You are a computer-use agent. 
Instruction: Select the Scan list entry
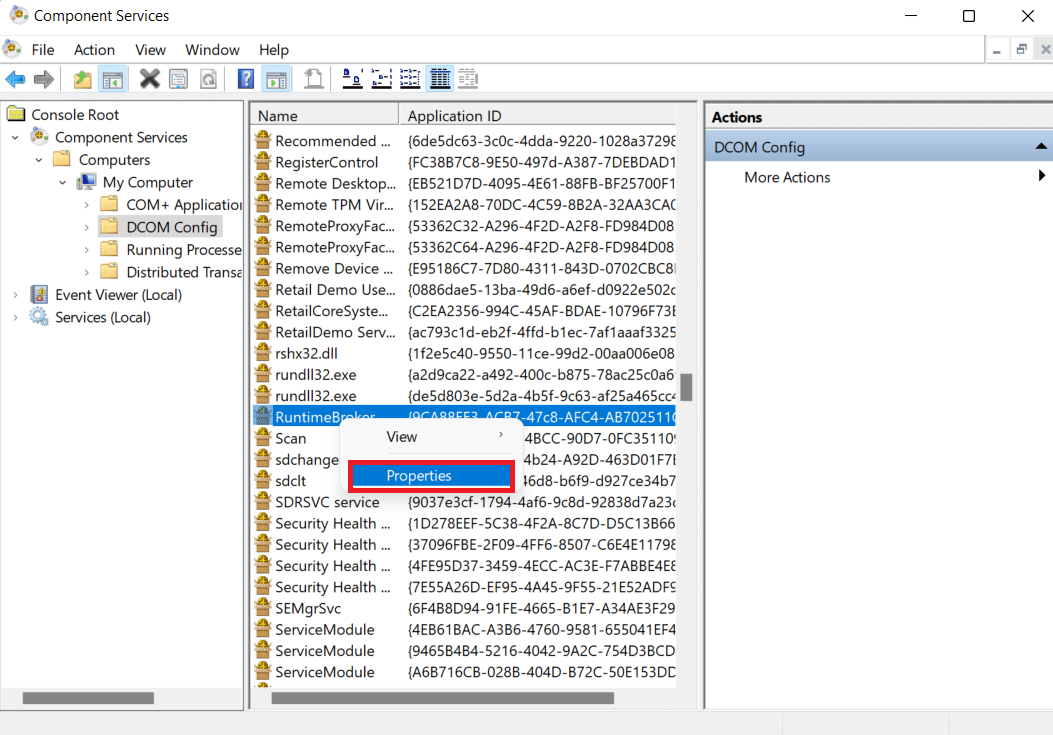[x=290, y=438]
